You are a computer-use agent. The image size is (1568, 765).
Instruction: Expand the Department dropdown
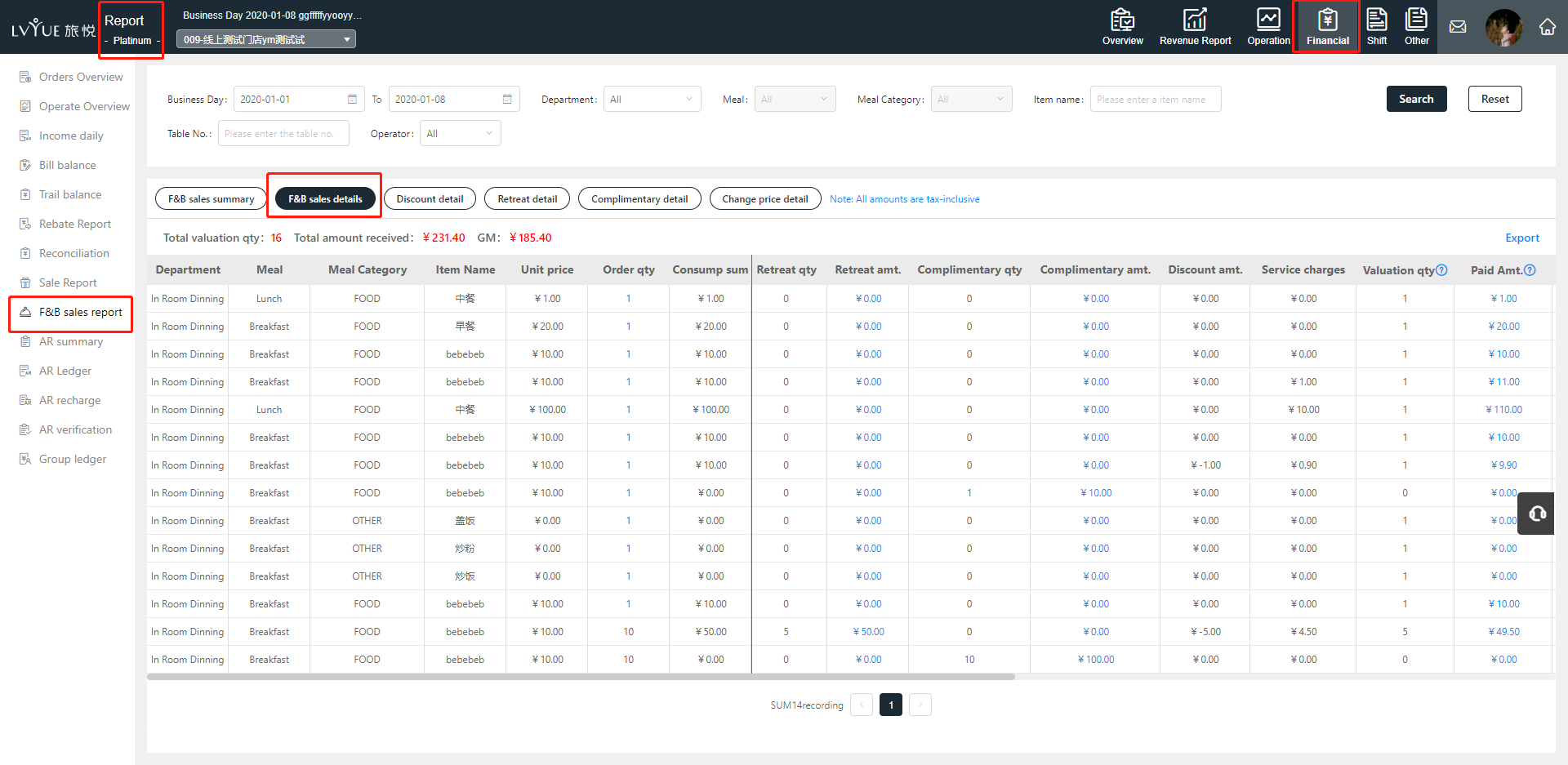tap(653, 99)
